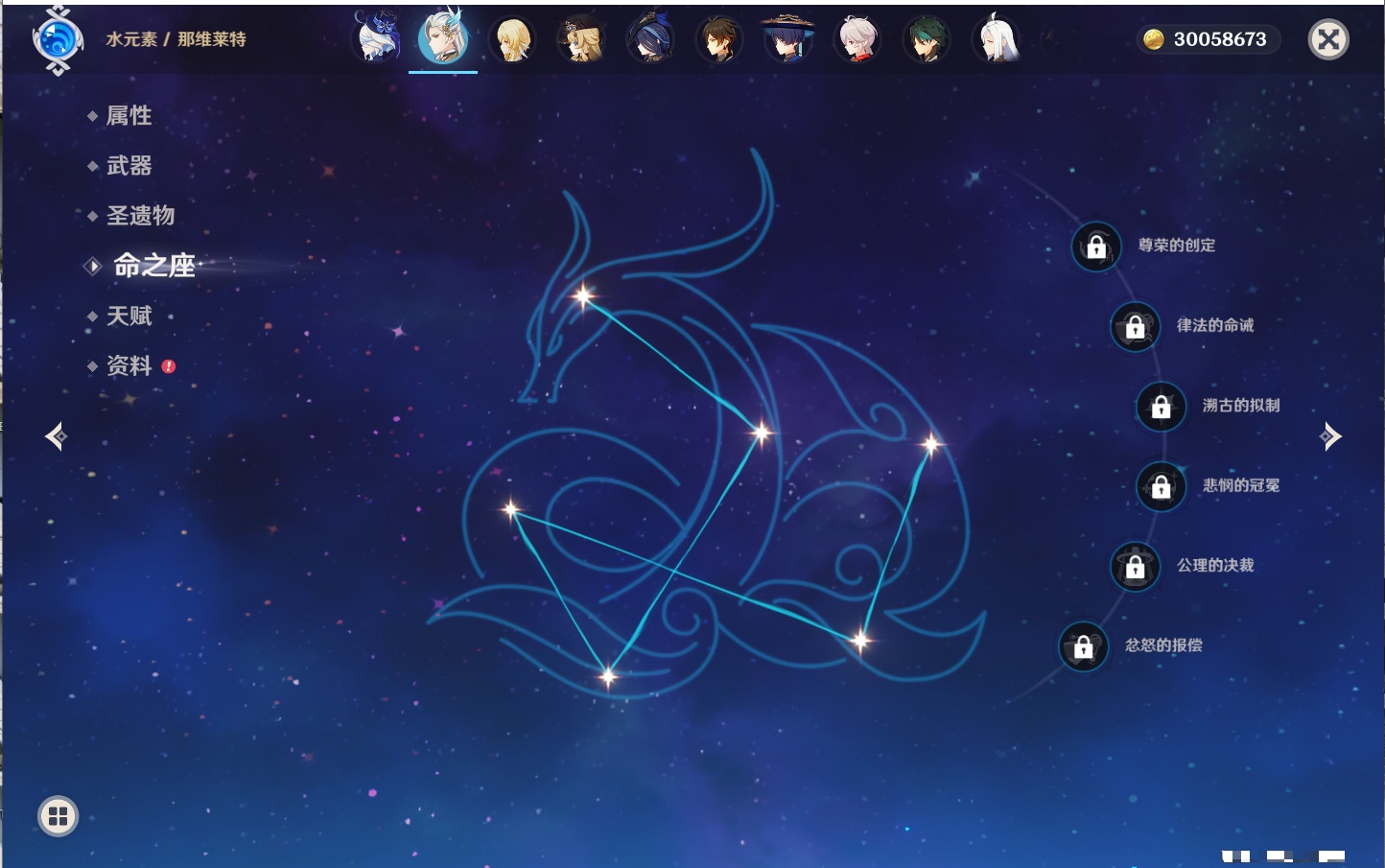The image size is (1385, 868).
Task: Select Furina's portrait in the character bar
Action: 377,38
